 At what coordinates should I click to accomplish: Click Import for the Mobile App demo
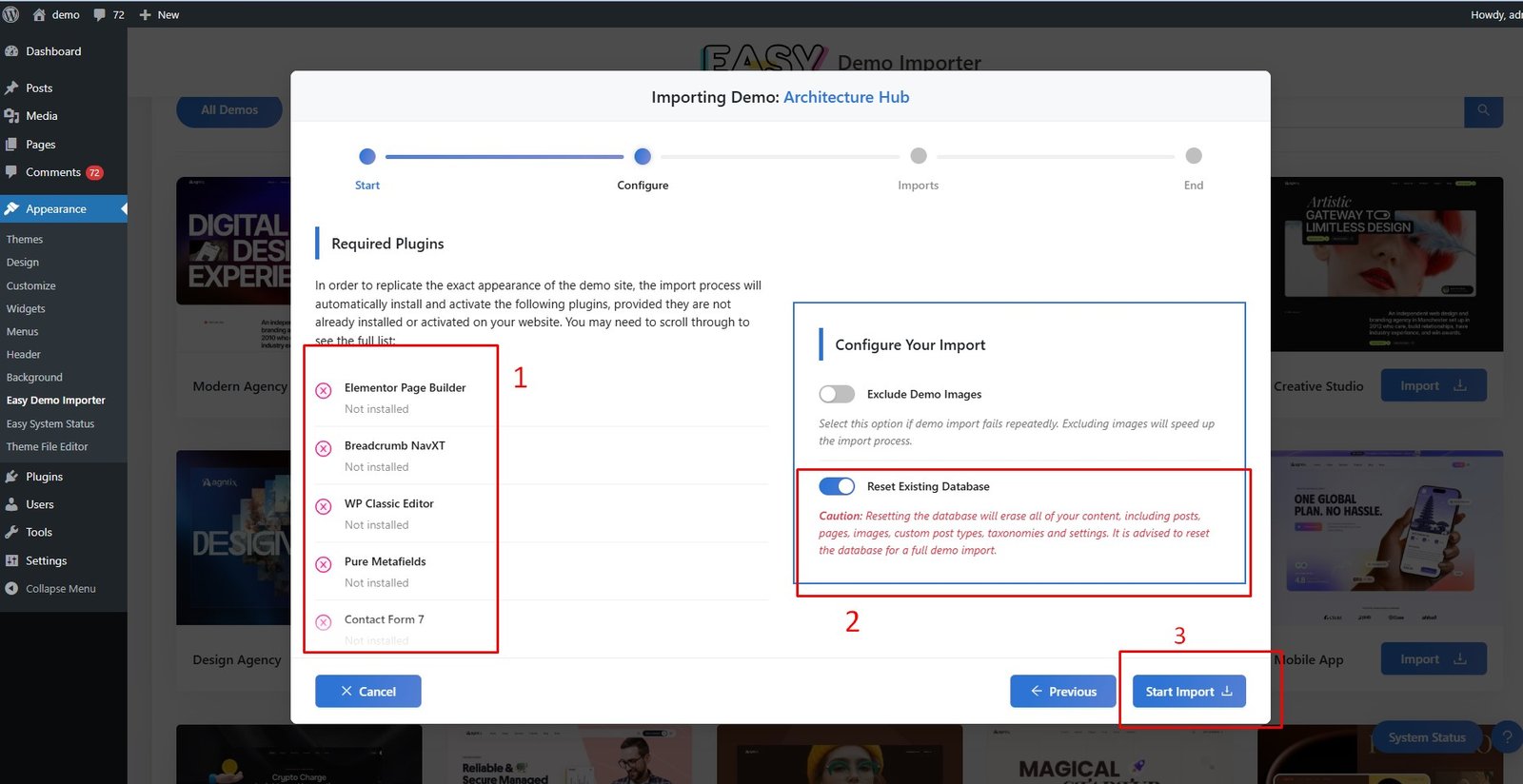click(1434, 659)
